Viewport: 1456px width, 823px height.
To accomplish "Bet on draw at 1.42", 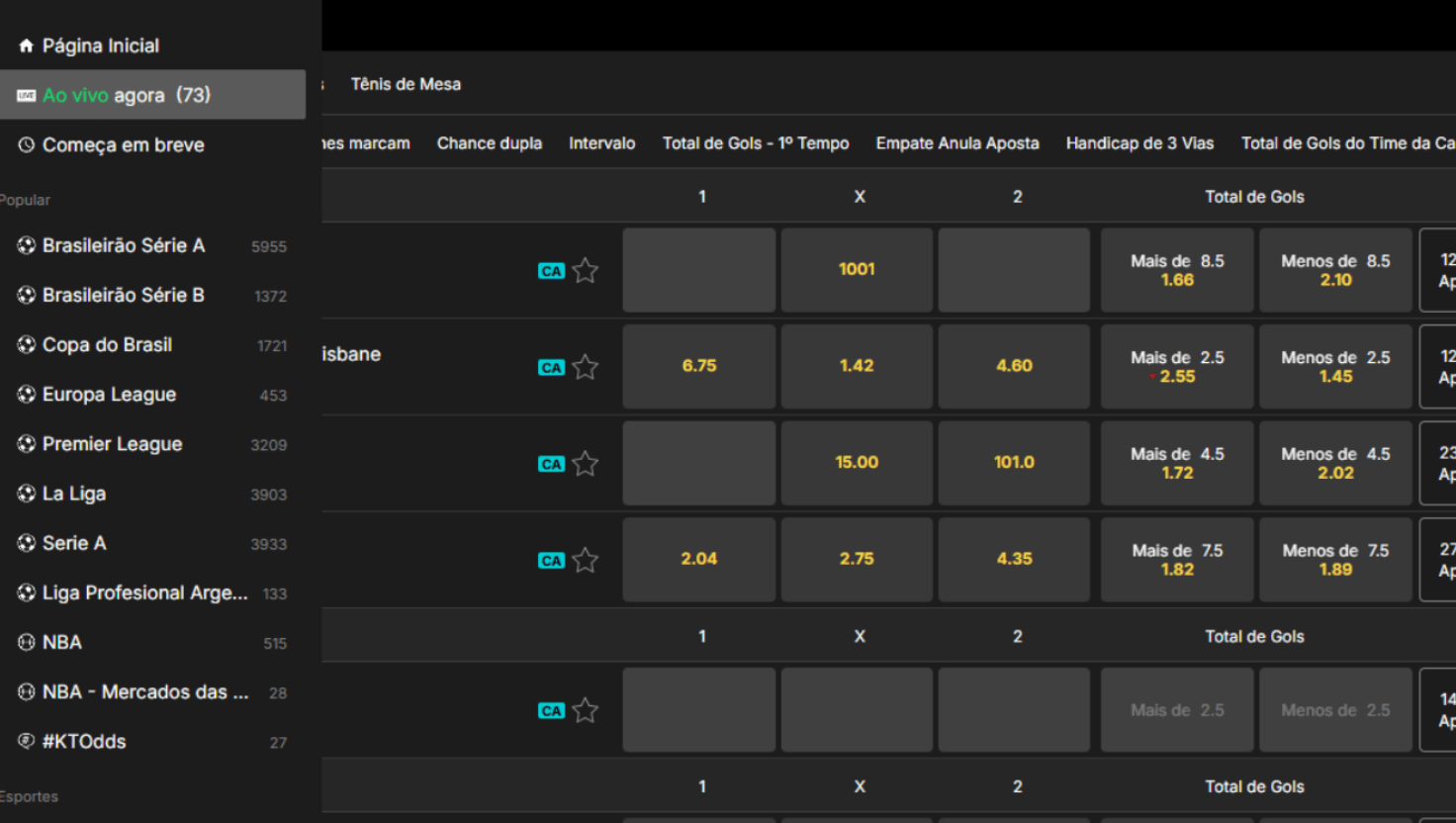I will [857, 366].
